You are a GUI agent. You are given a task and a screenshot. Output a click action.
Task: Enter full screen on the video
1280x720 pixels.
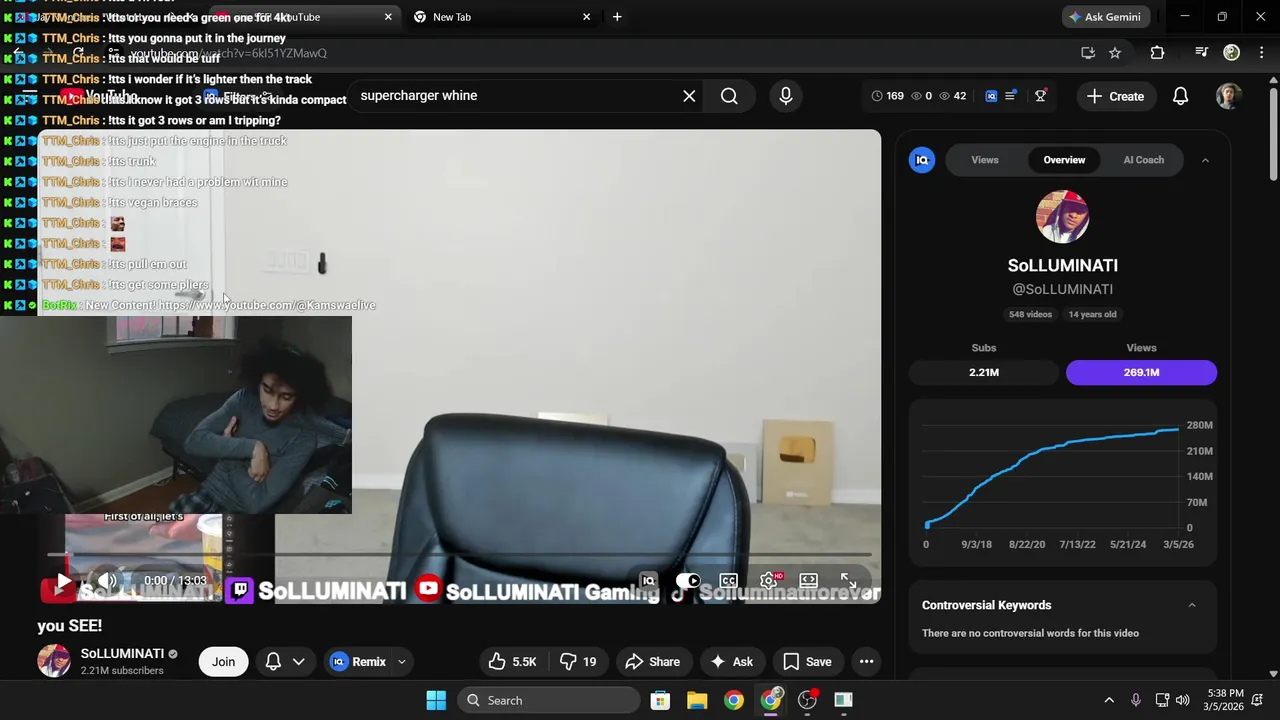(x=848, y=581)
